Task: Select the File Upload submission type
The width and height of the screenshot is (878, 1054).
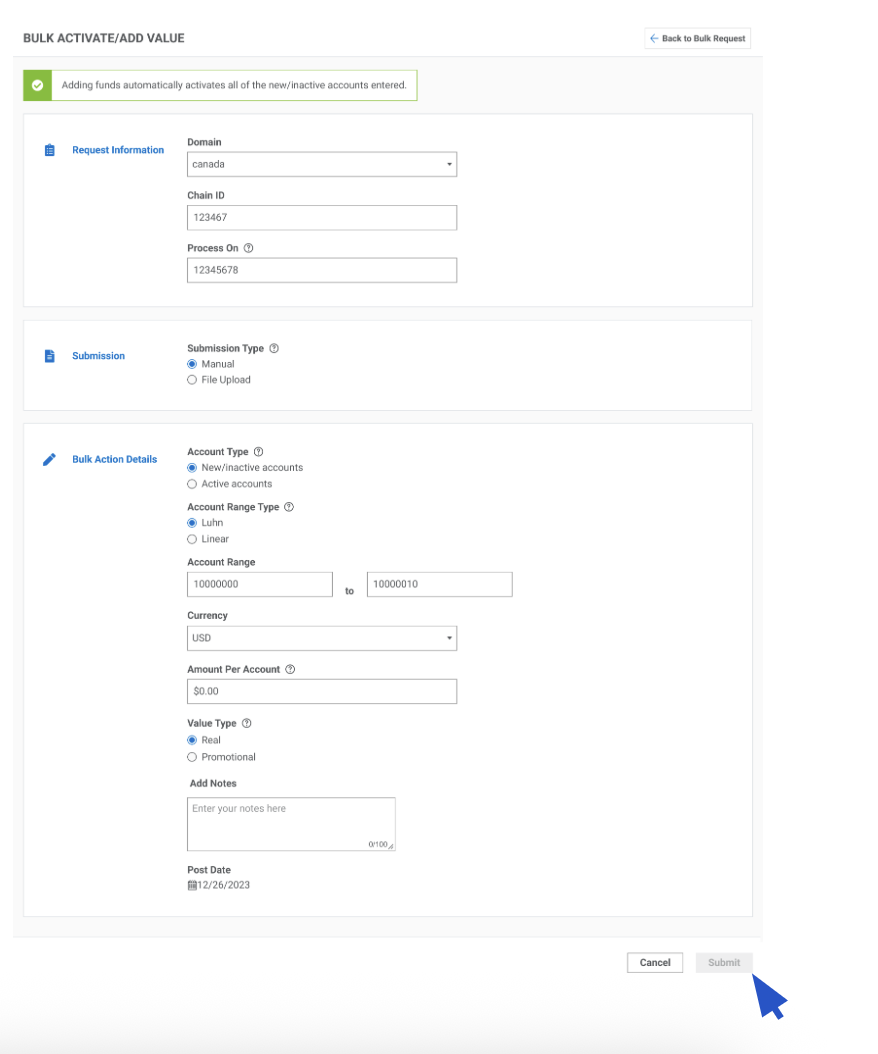Action: [192, 380]
